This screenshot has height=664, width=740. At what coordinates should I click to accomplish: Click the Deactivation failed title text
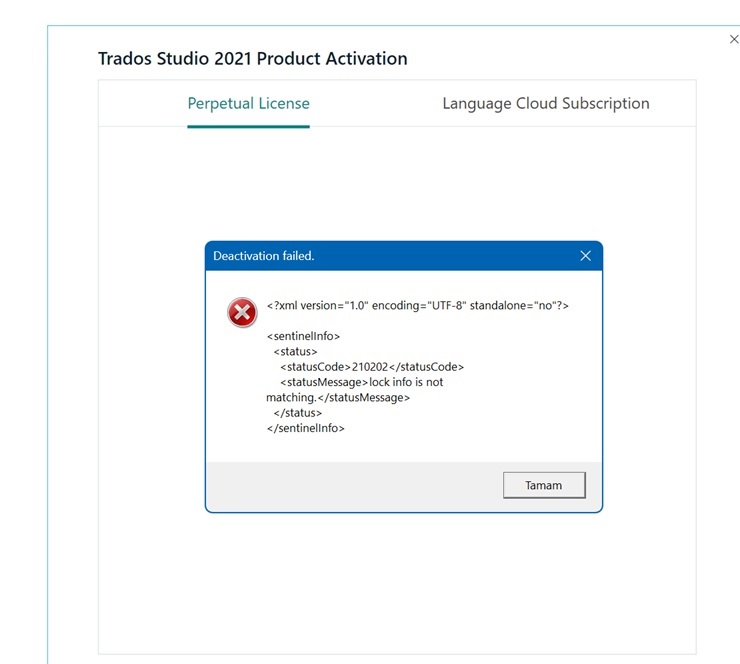pos(263,256)
